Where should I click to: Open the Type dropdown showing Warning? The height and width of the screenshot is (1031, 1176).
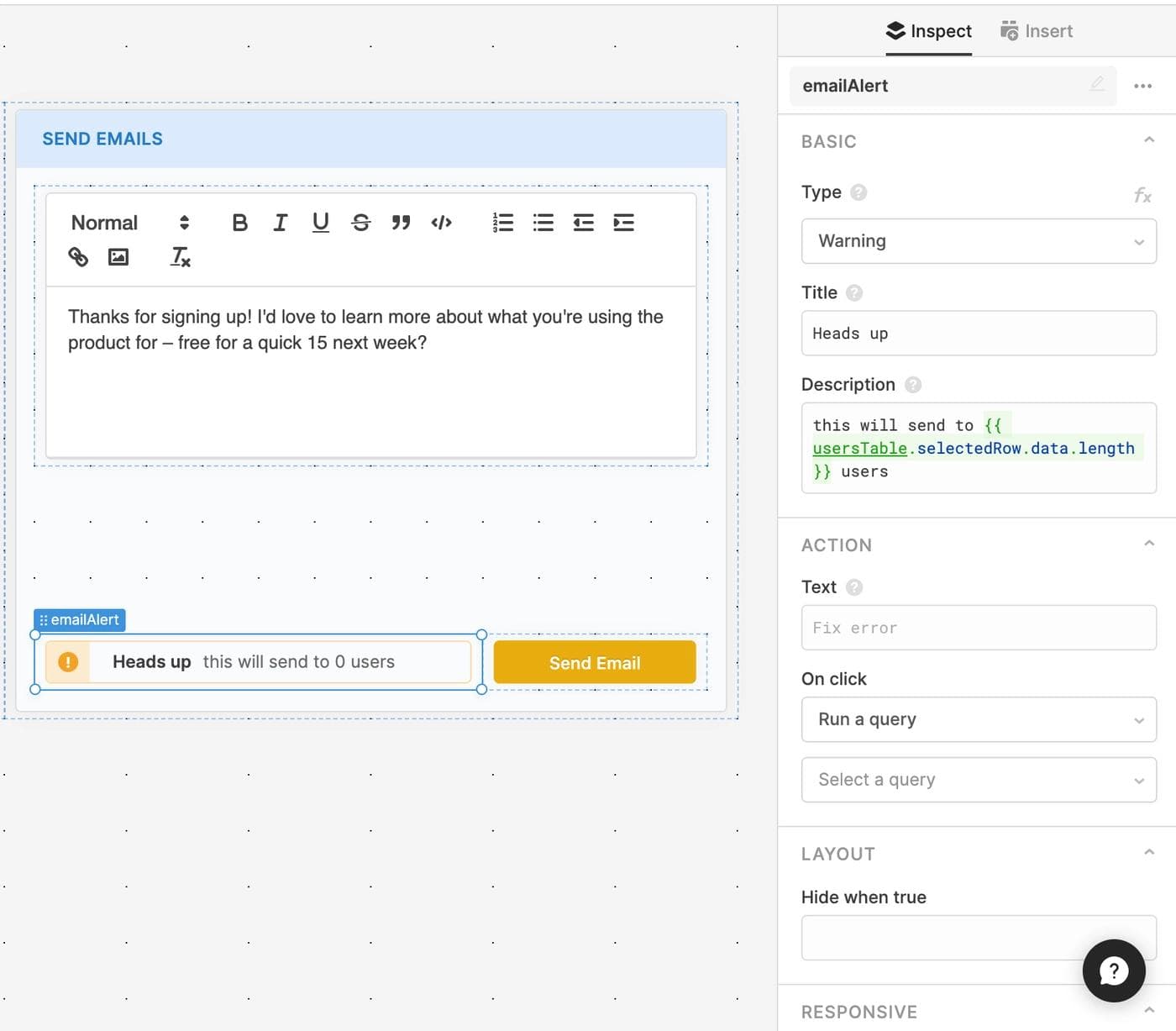point(978,241)
